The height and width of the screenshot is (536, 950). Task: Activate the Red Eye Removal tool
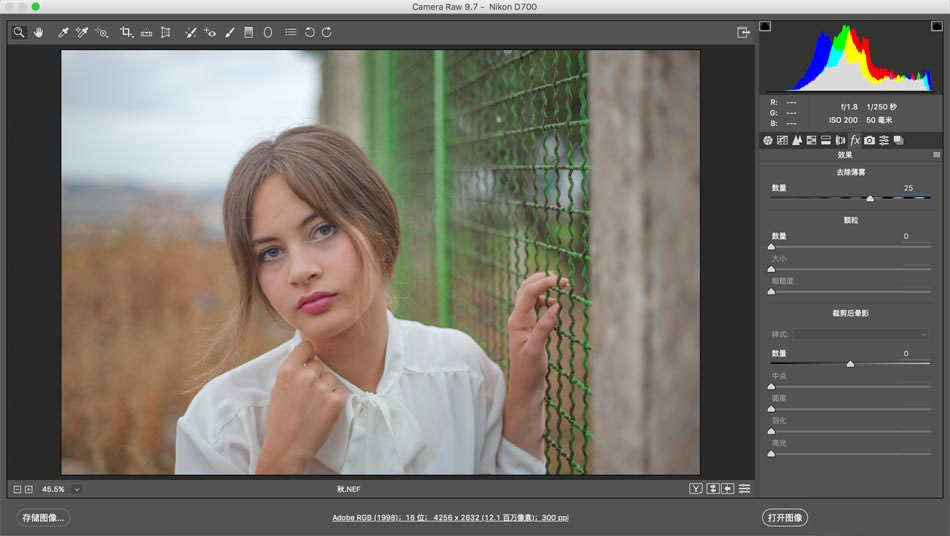coord(210,32)
